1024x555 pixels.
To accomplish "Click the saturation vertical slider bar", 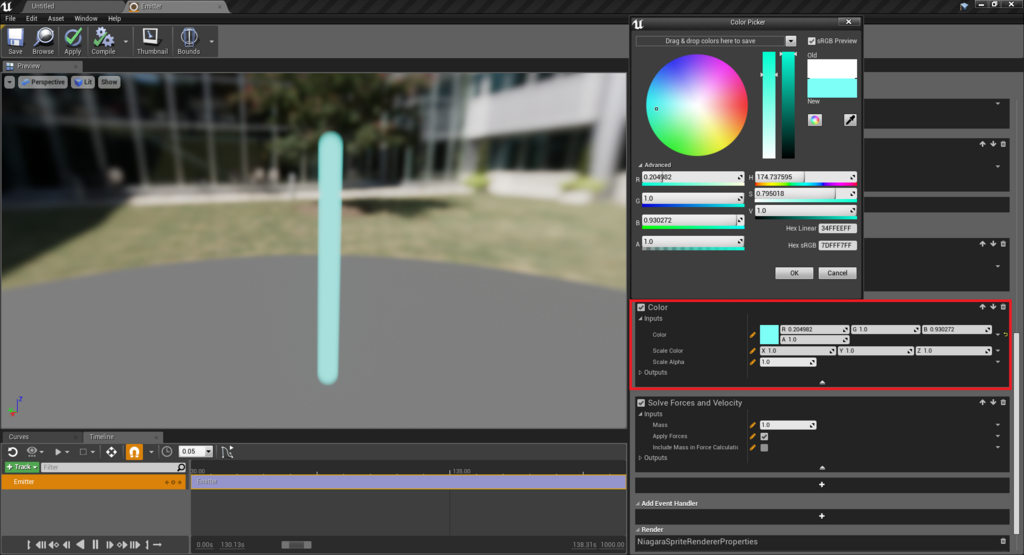I will (x=769, y=105).
